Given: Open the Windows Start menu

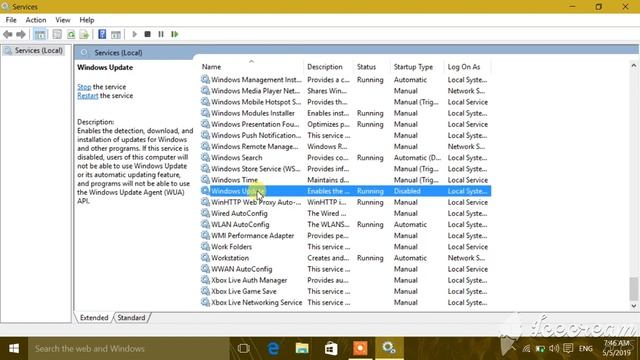Looking at the screenshot, I should tap(14, 349).
